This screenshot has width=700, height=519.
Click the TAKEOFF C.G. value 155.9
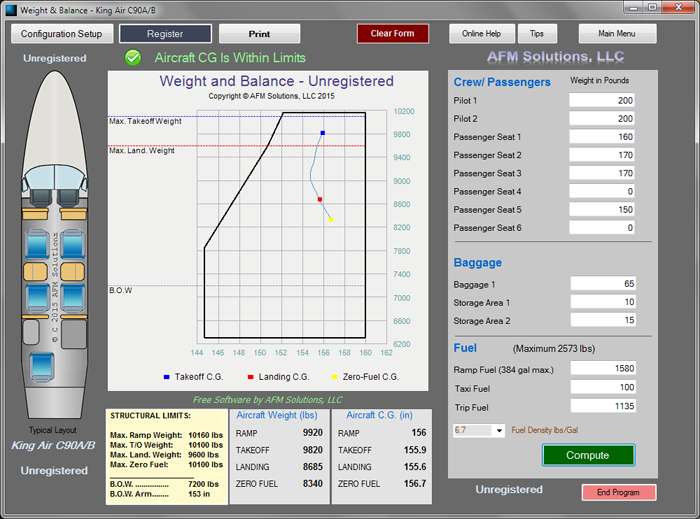coord(415,450)
